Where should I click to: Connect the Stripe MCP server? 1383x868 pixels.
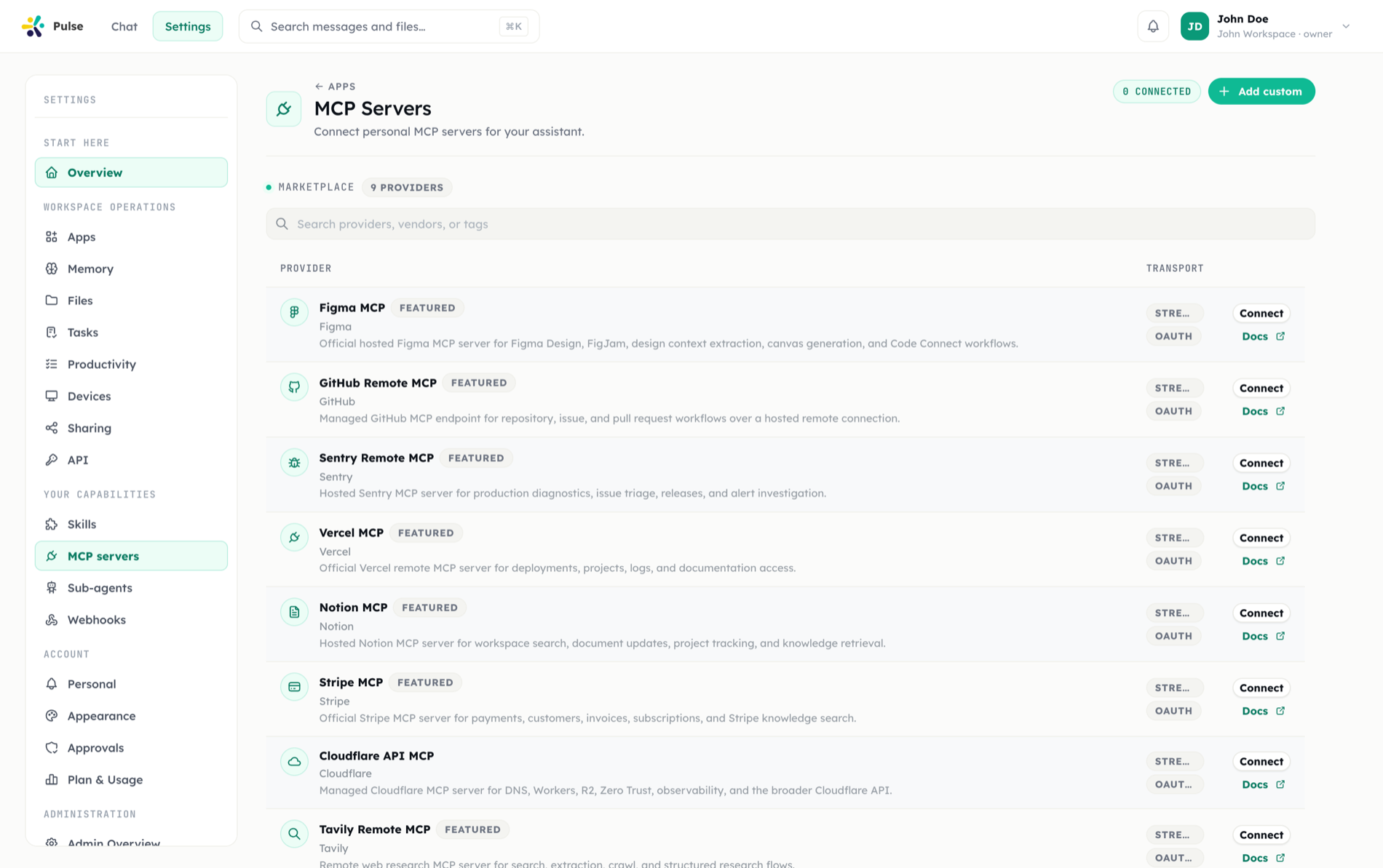(x=1261, y=688)
